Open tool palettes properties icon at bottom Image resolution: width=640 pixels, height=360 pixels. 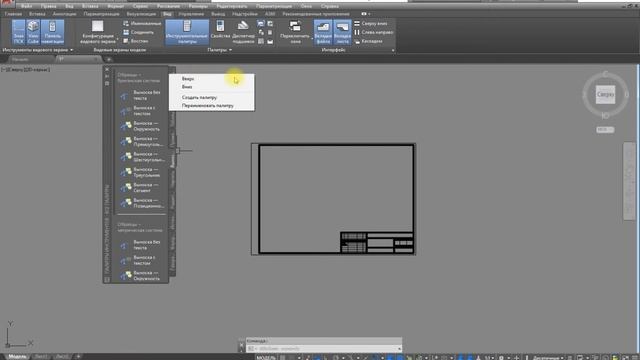107,280
